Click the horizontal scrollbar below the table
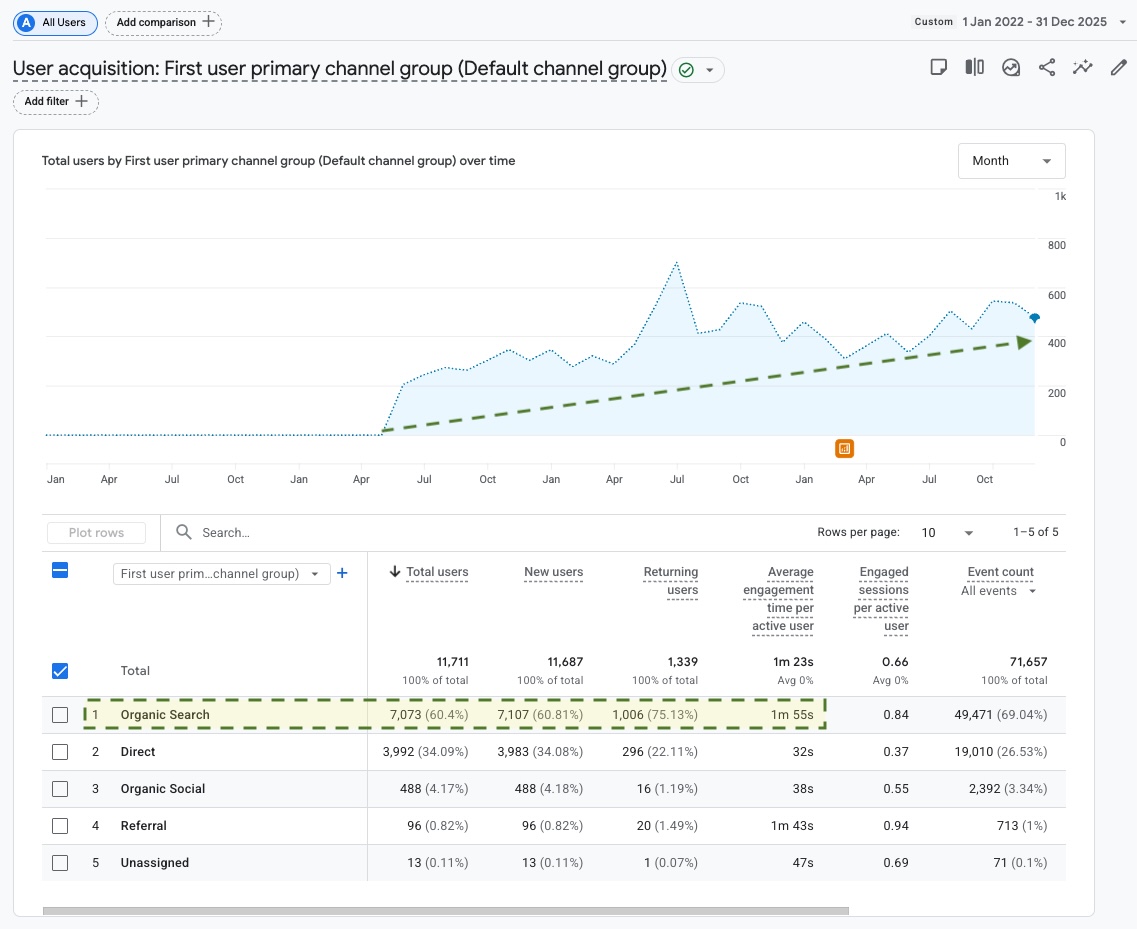Image resolution: width=1137 pixels, height=929 pixels. (x=445, y=911)
